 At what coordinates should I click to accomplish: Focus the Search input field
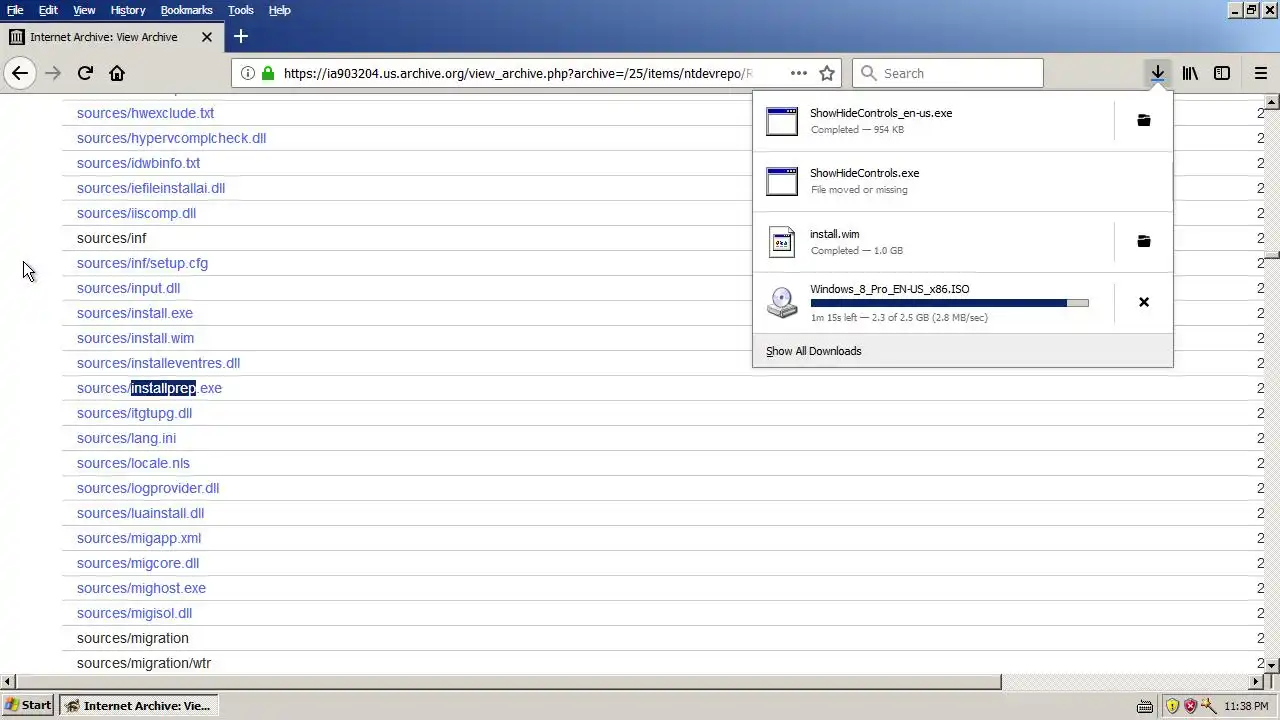coord(948,73)
